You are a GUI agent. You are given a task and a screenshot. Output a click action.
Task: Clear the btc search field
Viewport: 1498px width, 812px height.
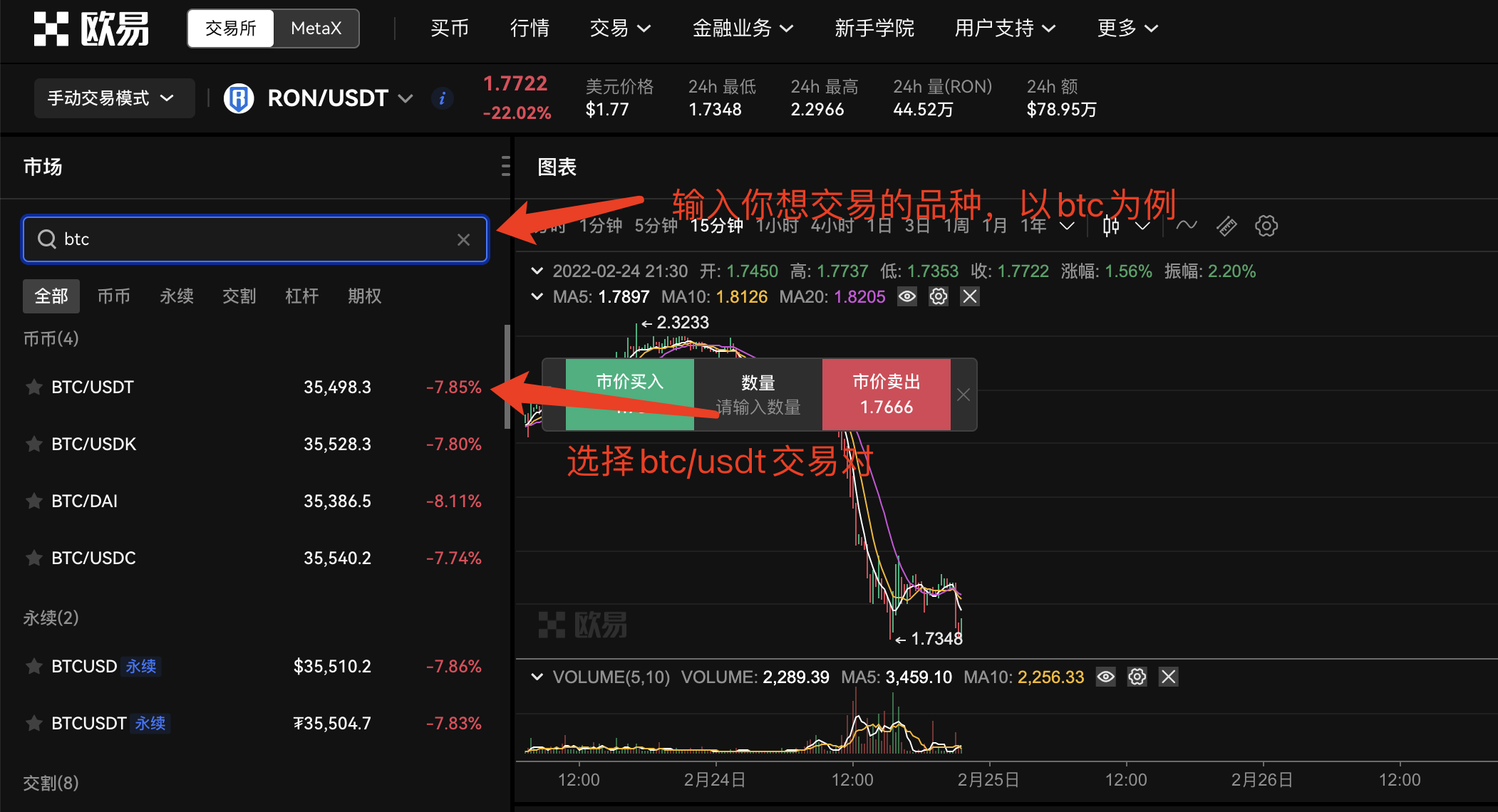(x=463, y=239)
